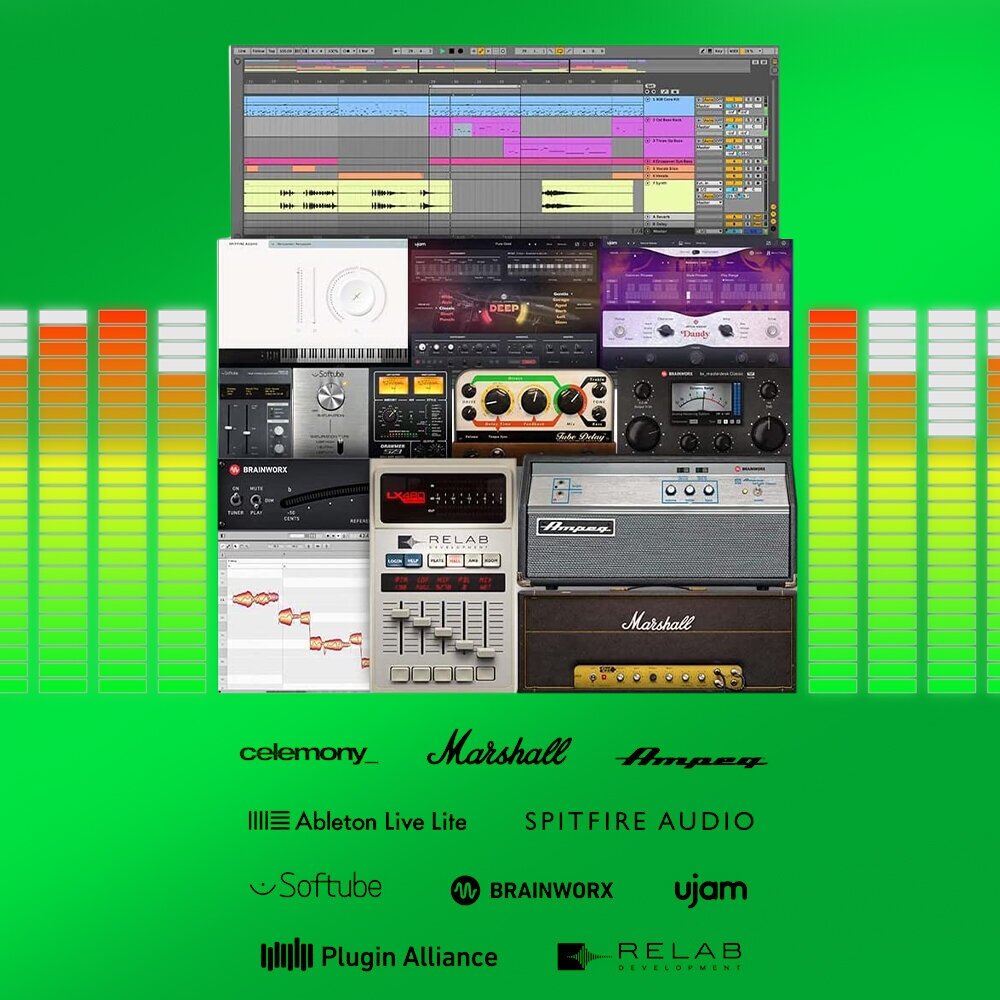The height and width of the screenshot is (1000, 1000).
Task: Click the black Marshall brand logo below
Action: point(499,748)
